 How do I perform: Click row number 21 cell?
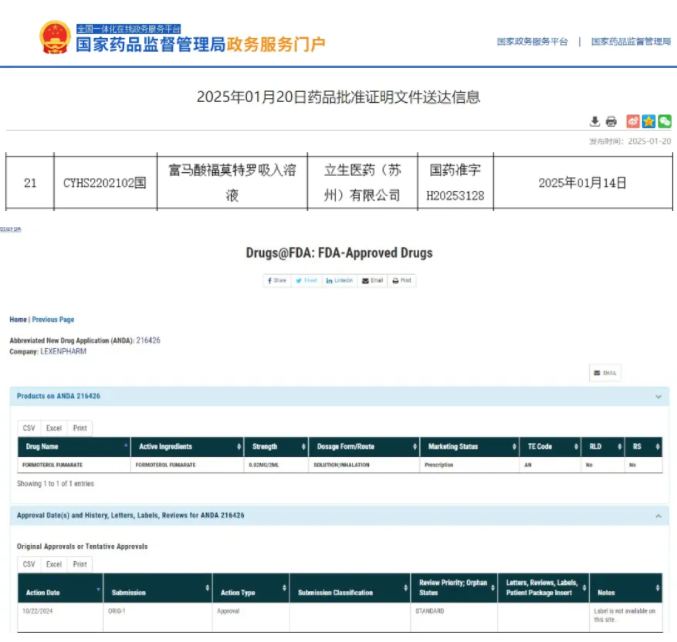click(30, 183)
